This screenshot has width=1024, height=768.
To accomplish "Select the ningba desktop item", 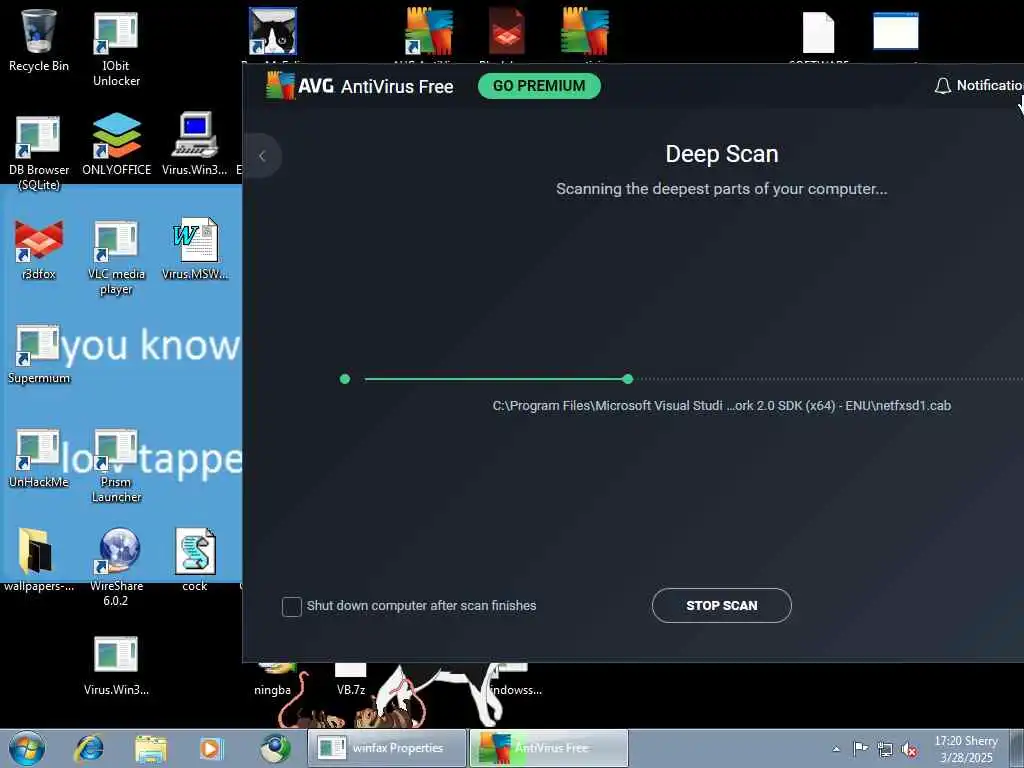I will click(272, 690).
